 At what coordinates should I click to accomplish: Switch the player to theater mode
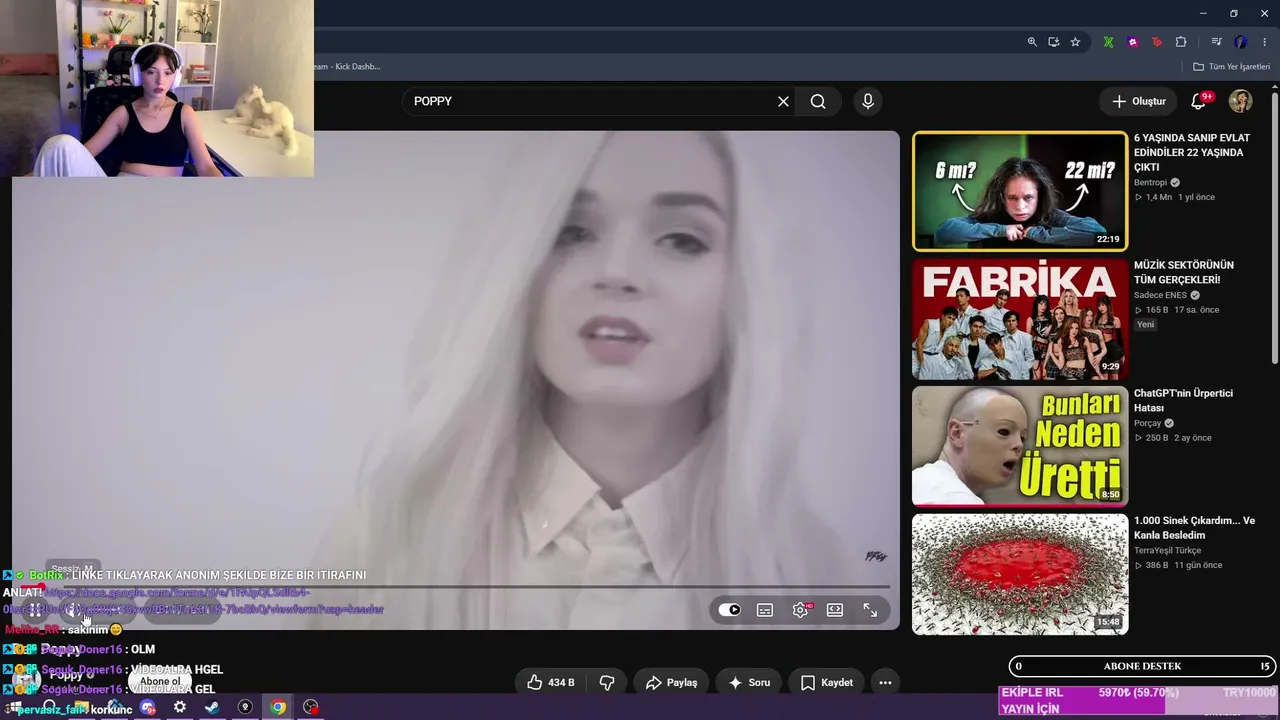(835, 610)
